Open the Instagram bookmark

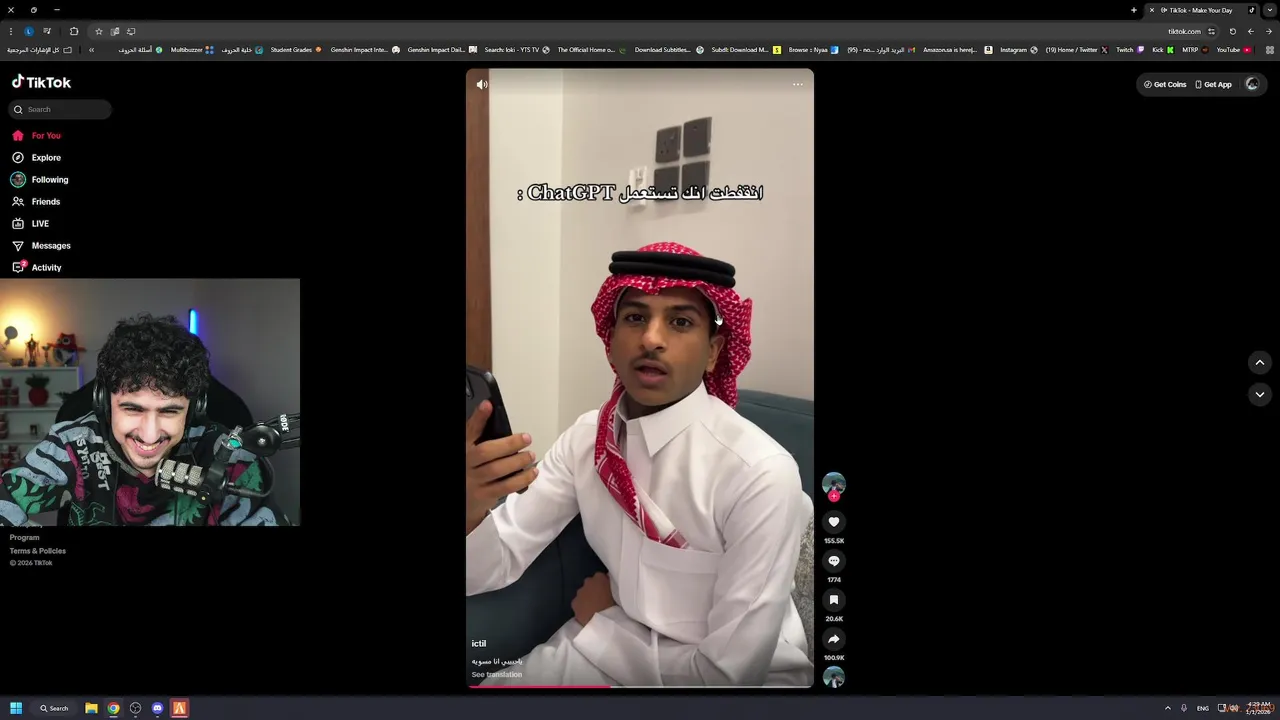pyautogui.click(x=1019, y=50)
